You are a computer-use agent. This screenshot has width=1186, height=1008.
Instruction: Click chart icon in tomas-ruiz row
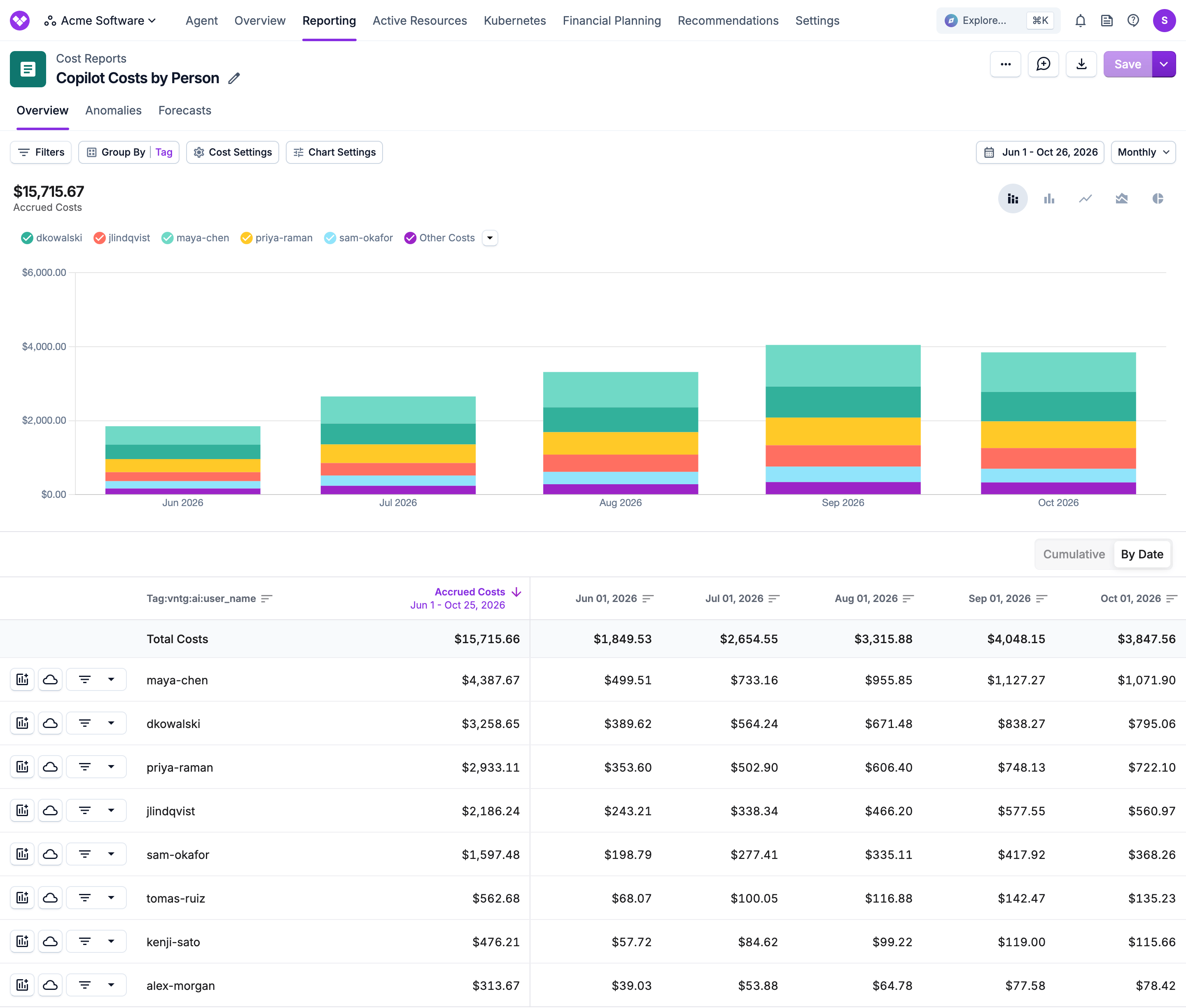click(22, 898)
